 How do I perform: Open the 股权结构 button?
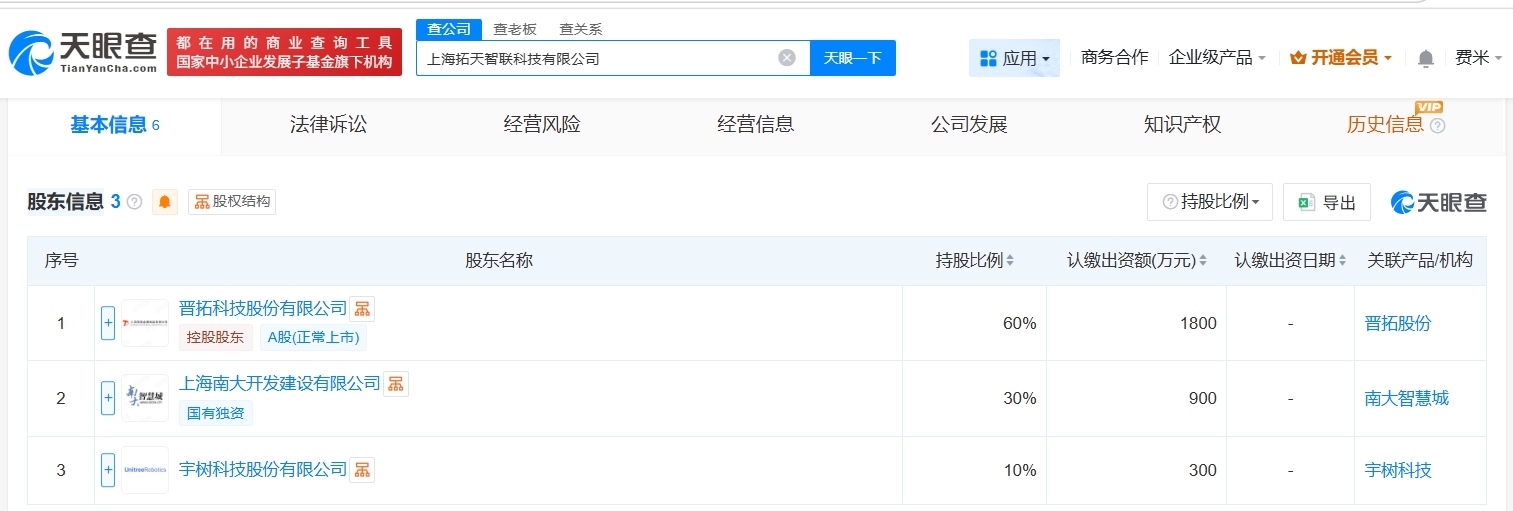point(232,202)
